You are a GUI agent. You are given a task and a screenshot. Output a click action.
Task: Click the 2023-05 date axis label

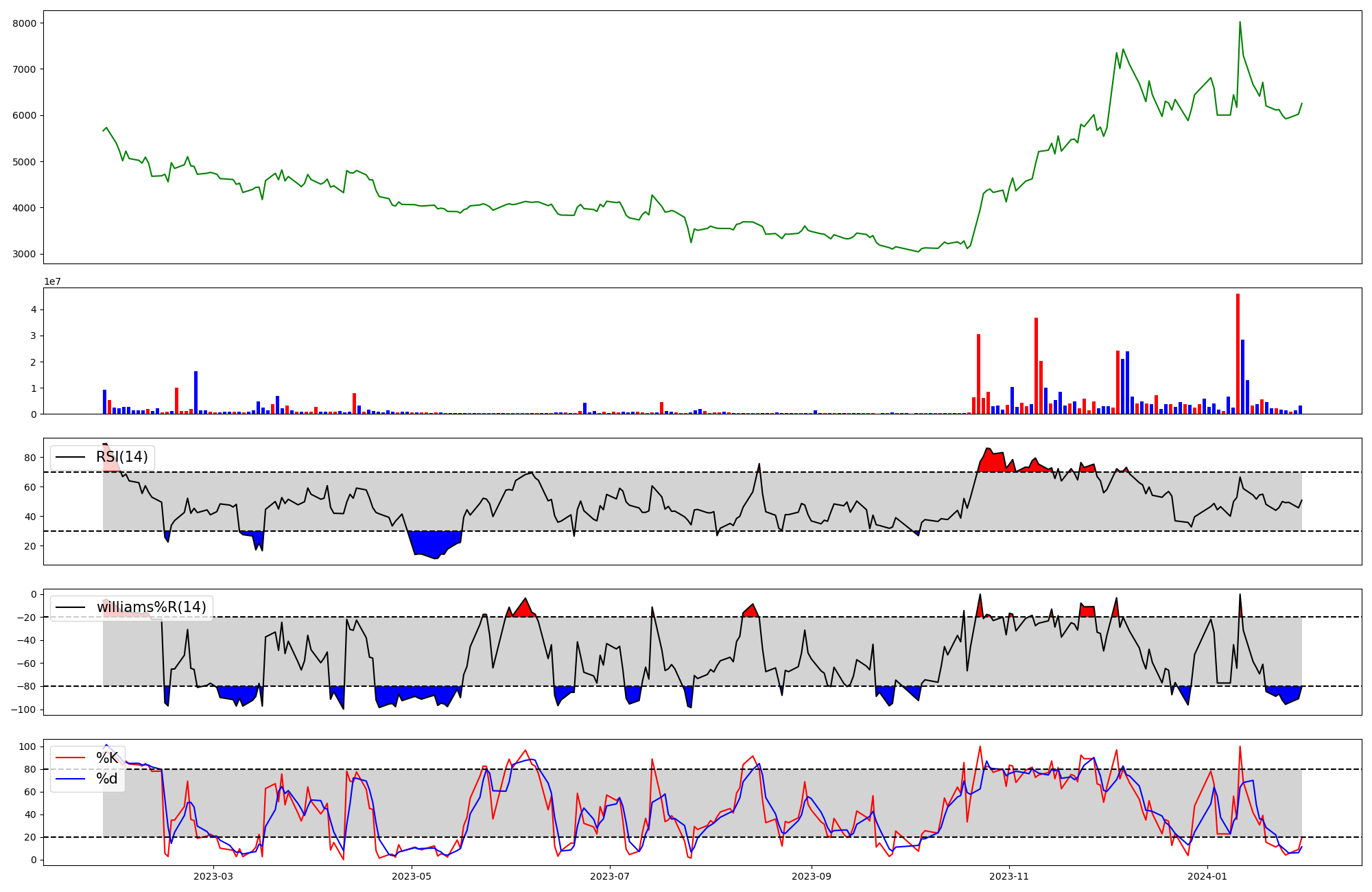point(412,876)
